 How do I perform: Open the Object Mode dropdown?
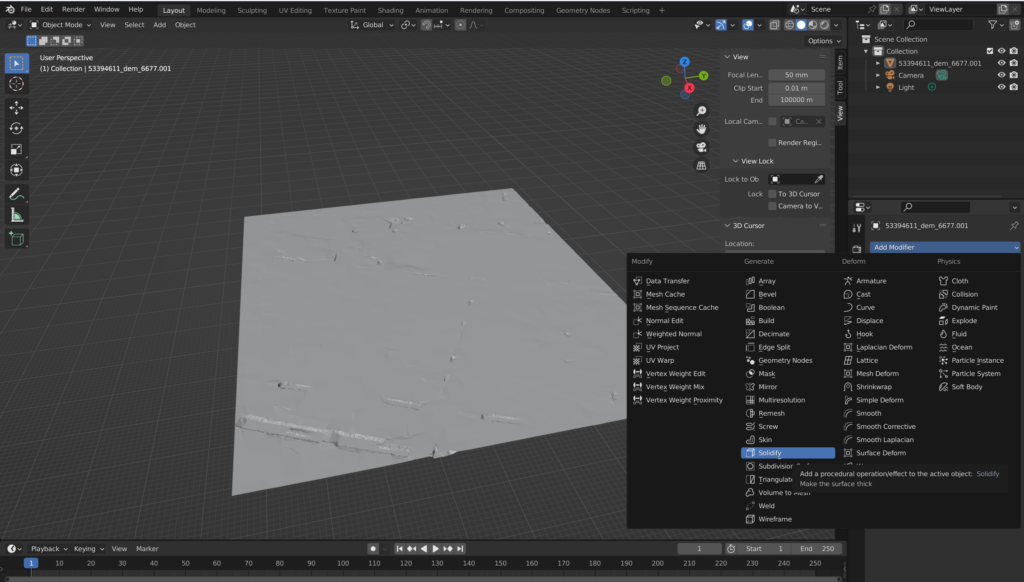click(60, 24)
